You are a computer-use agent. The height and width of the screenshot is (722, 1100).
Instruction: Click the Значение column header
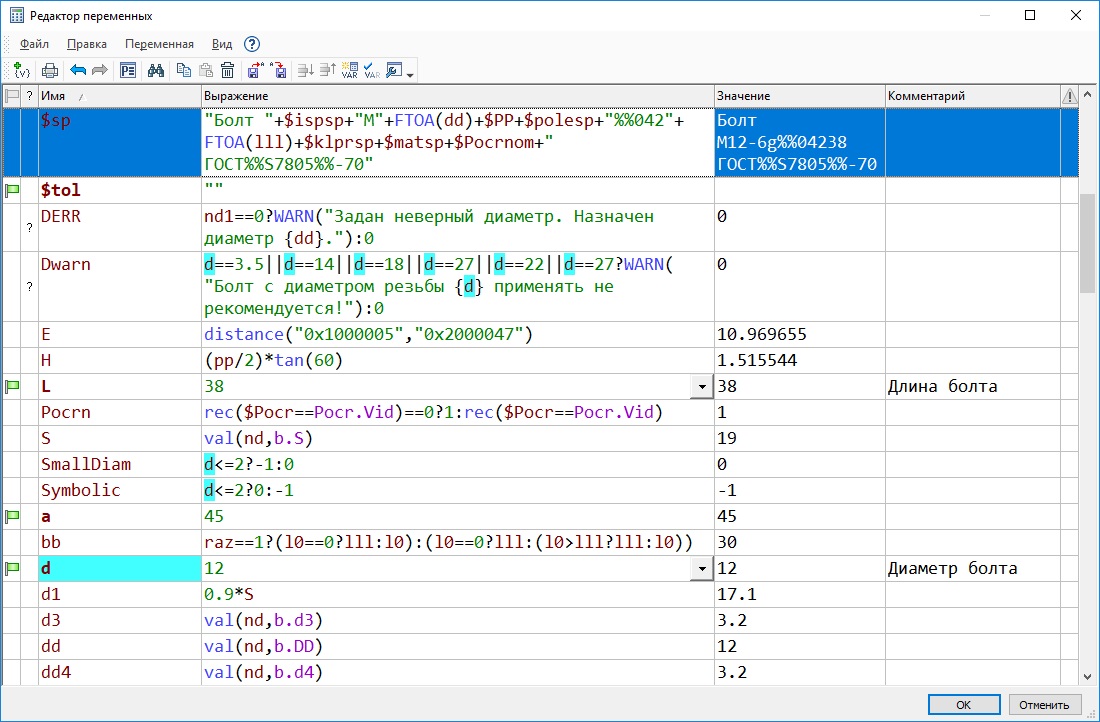click(x=800, y=95)
